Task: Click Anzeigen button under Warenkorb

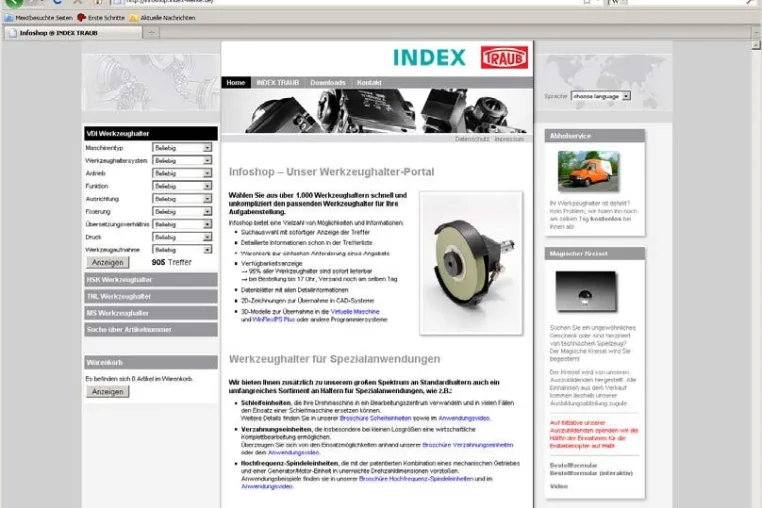Action: tap(107, 392)
